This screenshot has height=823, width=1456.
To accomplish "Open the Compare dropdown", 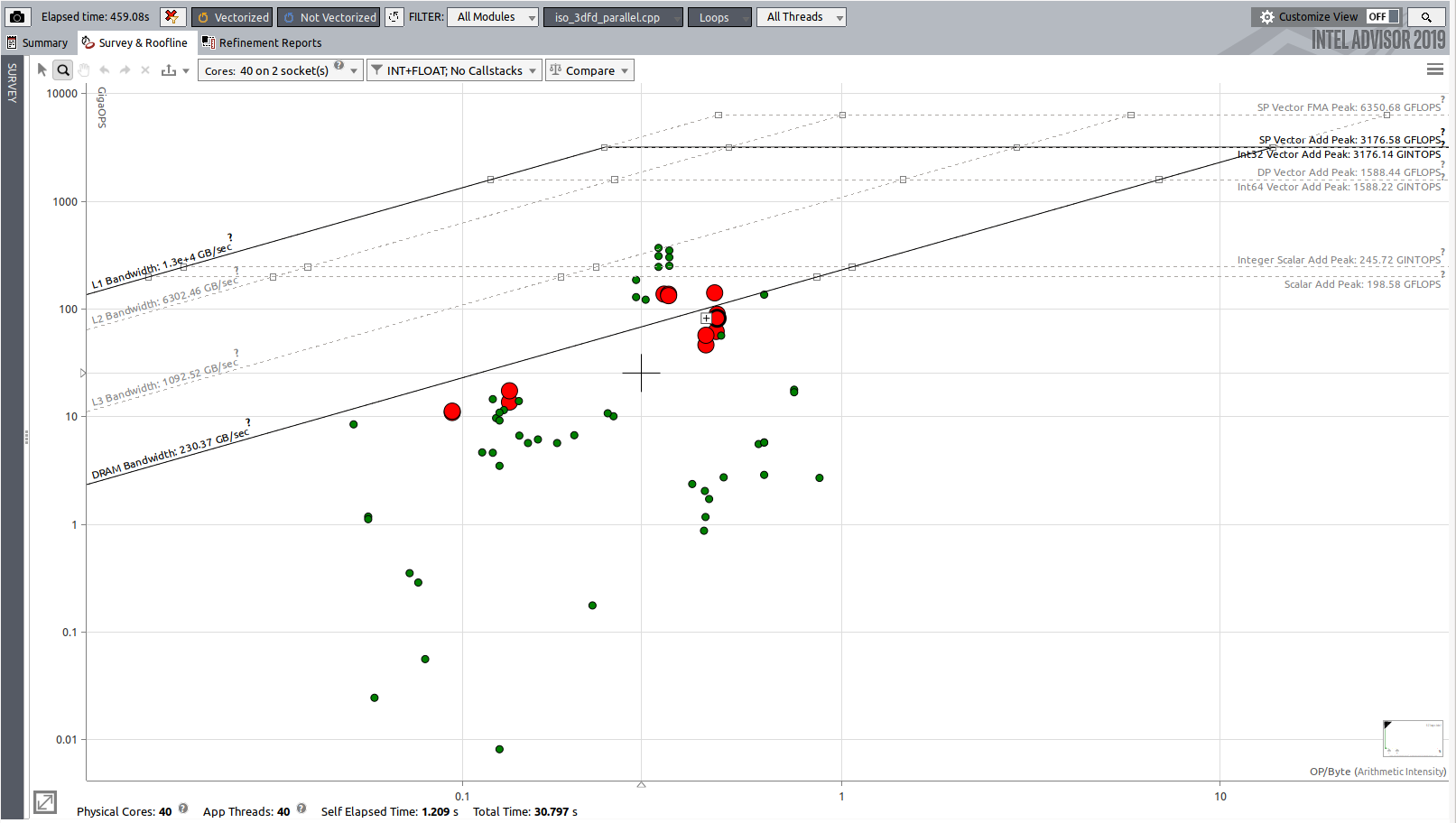I will click(589, 70).
